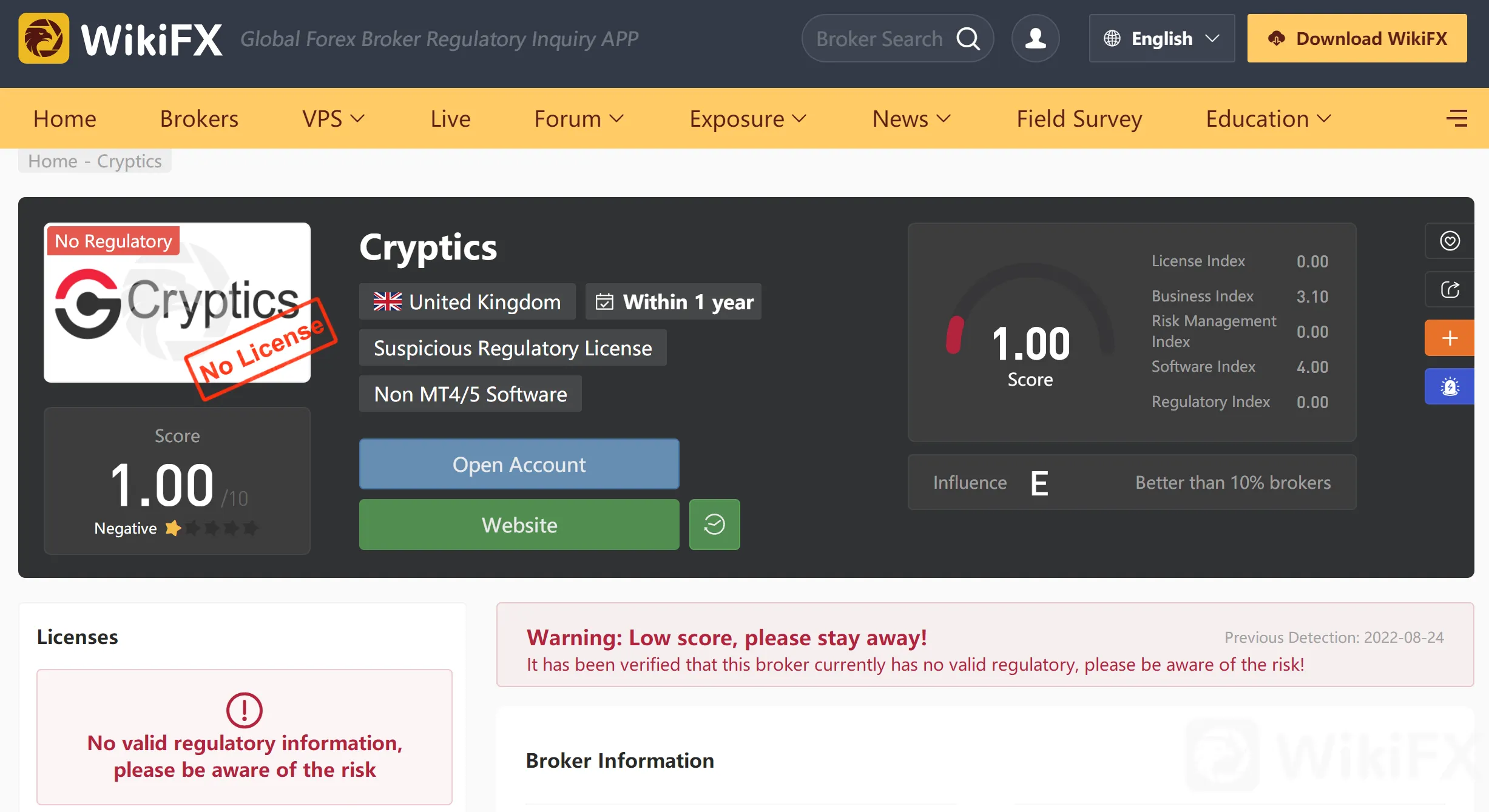This screenshot has height=812, width=1489.
Task: Open the Brokers menu item
Action: [199, 118]
